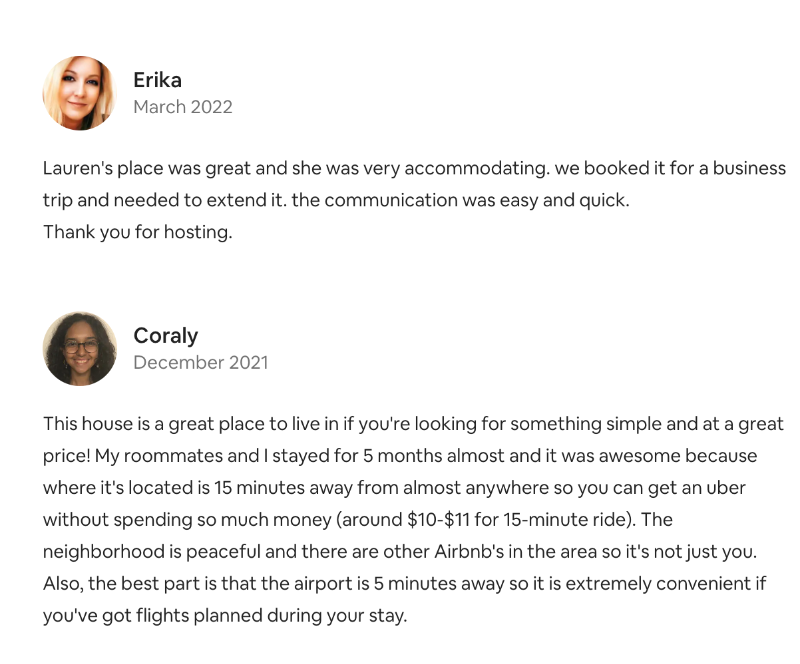Open Coraly's profile photo
Viewport: 800px width, 664px height.
[x=80, y=349]
